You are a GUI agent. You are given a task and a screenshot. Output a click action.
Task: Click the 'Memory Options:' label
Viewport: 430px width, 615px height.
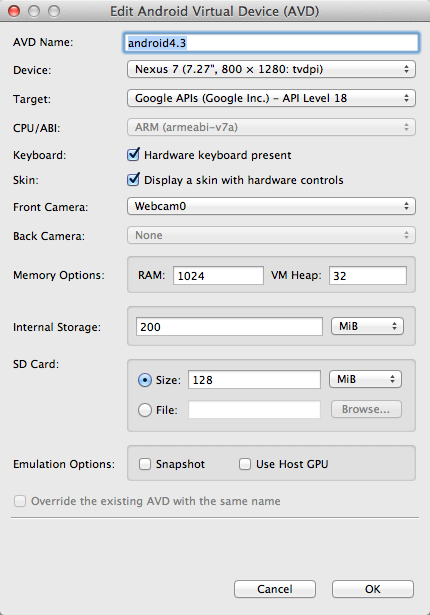pyautogui.click(x=59, y=275)
